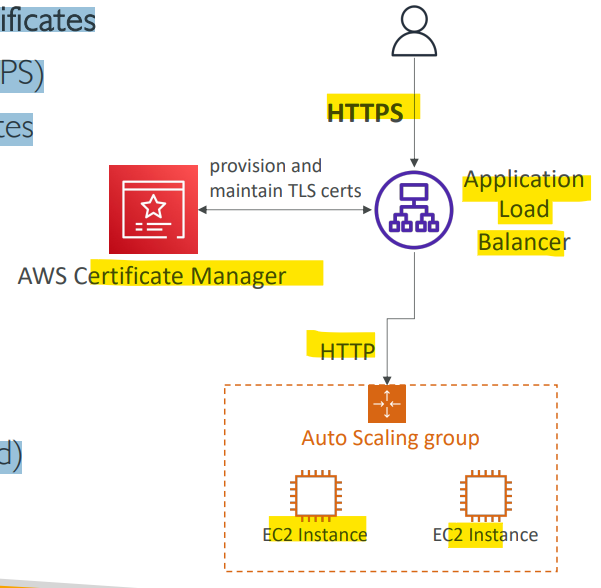Viewport: 601px width, 588px height.
Task: Click the Application Load Balancer purple icon
Action: tap(414, 210)
